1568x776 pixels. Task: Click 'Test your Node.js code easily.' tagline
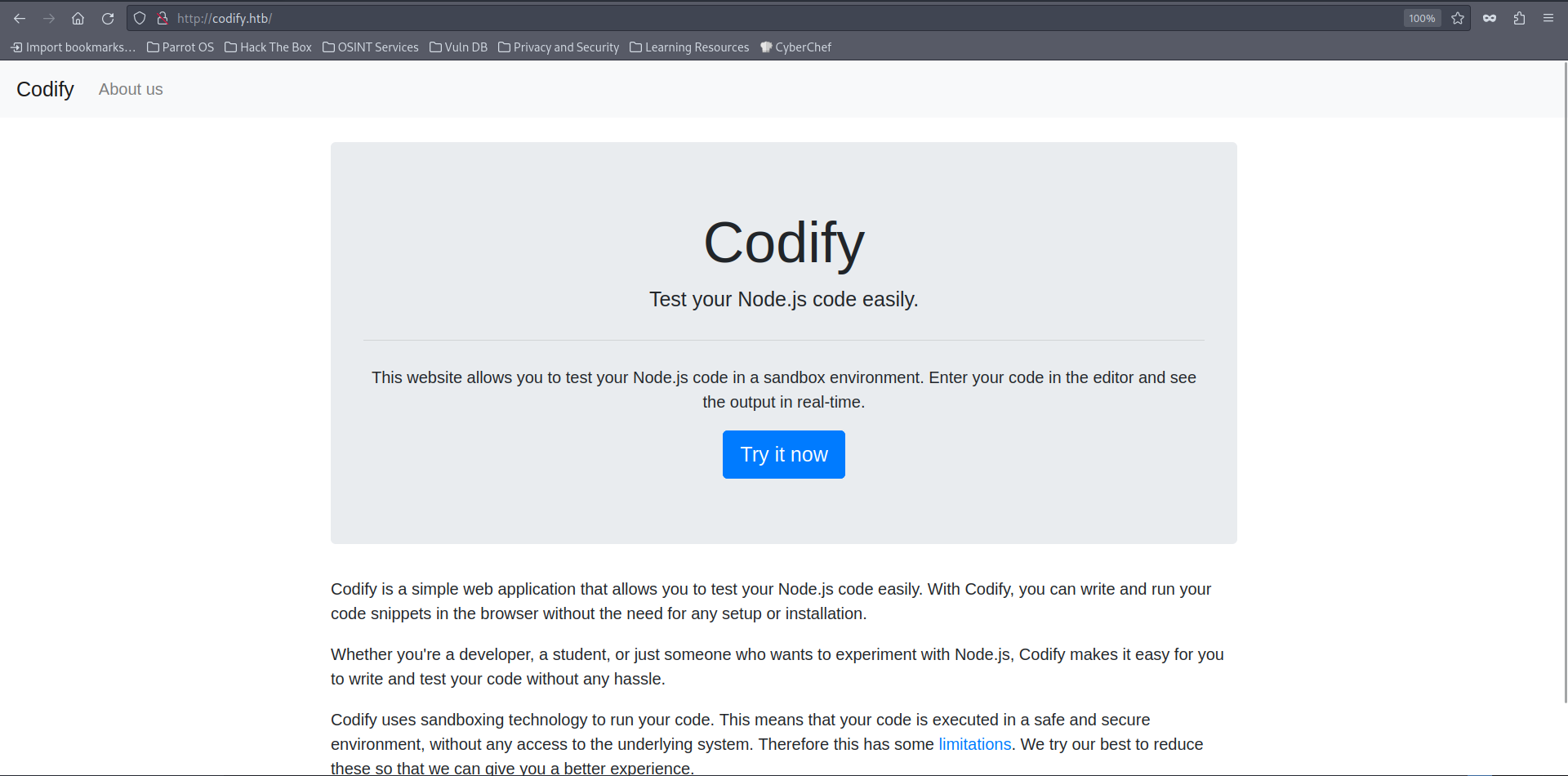click(784, 299)
